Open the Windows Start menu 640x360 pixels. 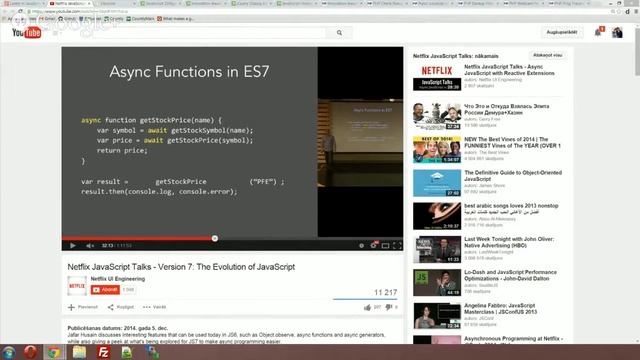(x=9, y=352)
